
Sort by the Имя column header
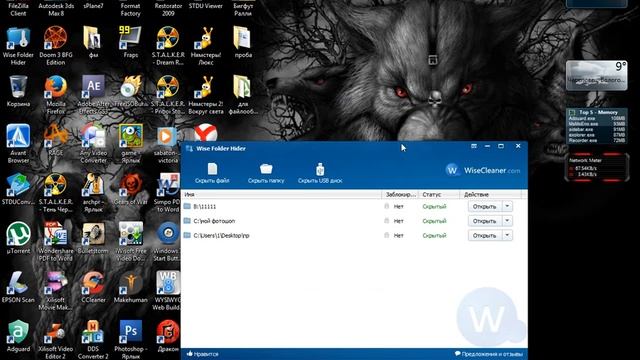(281, 195)
